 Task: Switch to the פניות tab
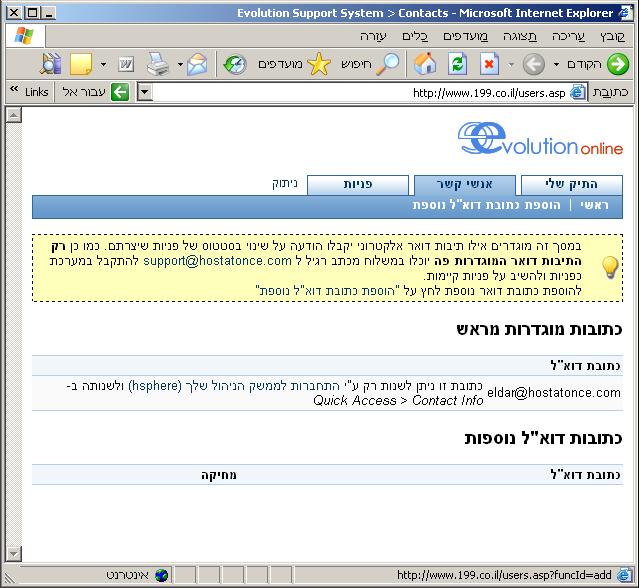(358, 185)
